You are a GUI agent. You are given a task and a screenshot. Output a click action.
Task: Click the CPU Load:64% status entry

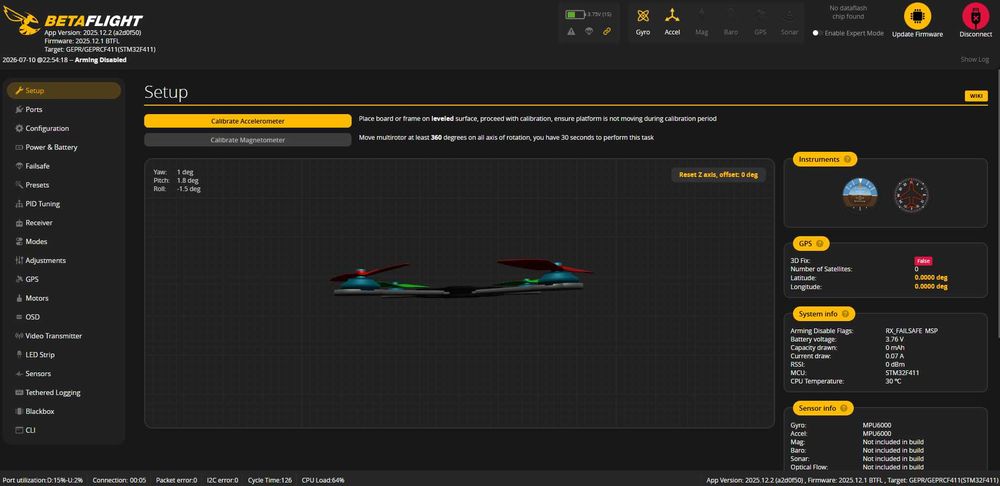(x=323, y=480)
